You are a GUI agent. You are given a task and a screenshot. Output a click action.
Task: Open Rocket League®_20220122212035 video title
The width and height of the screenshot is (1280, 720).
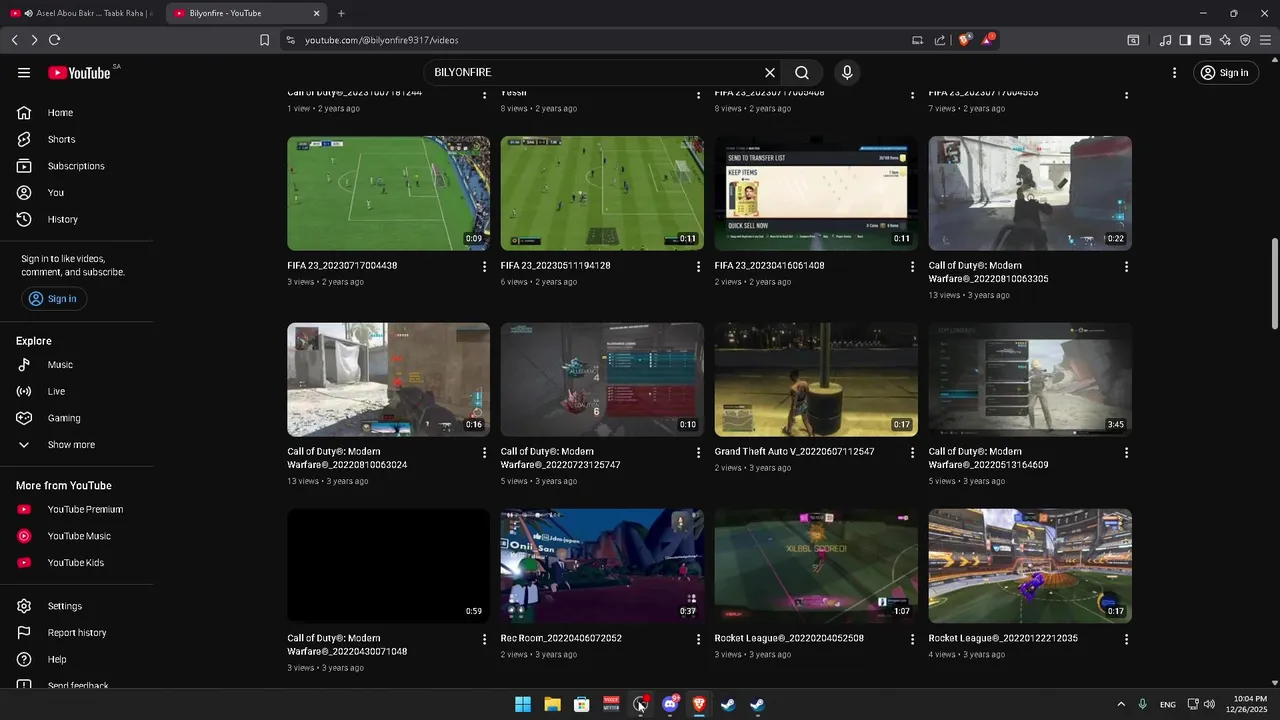pyautogui.click(x=1003, y=638)
